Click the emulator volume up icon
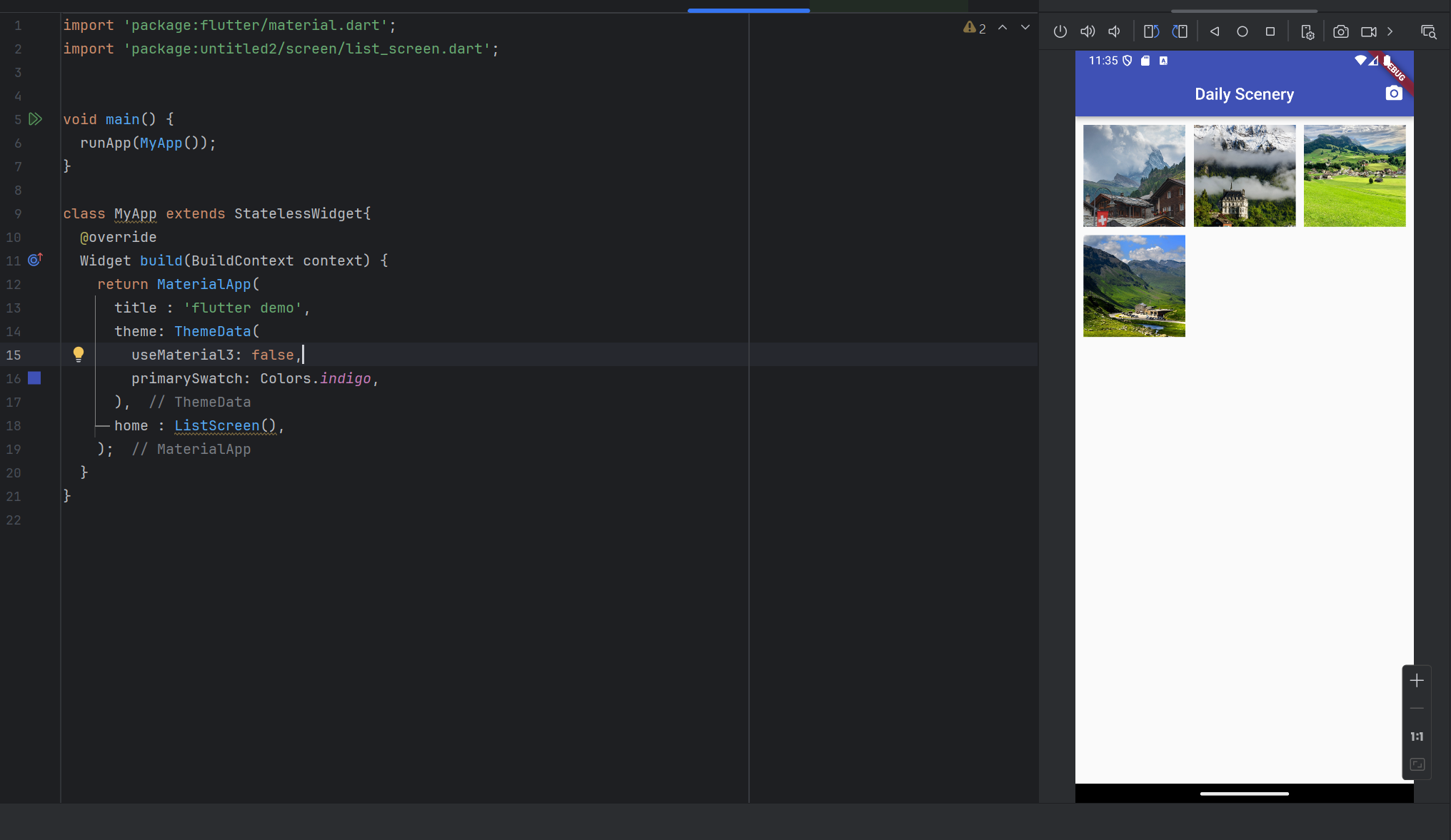This screenshot has width=1451, height=840. [1088, 31]
